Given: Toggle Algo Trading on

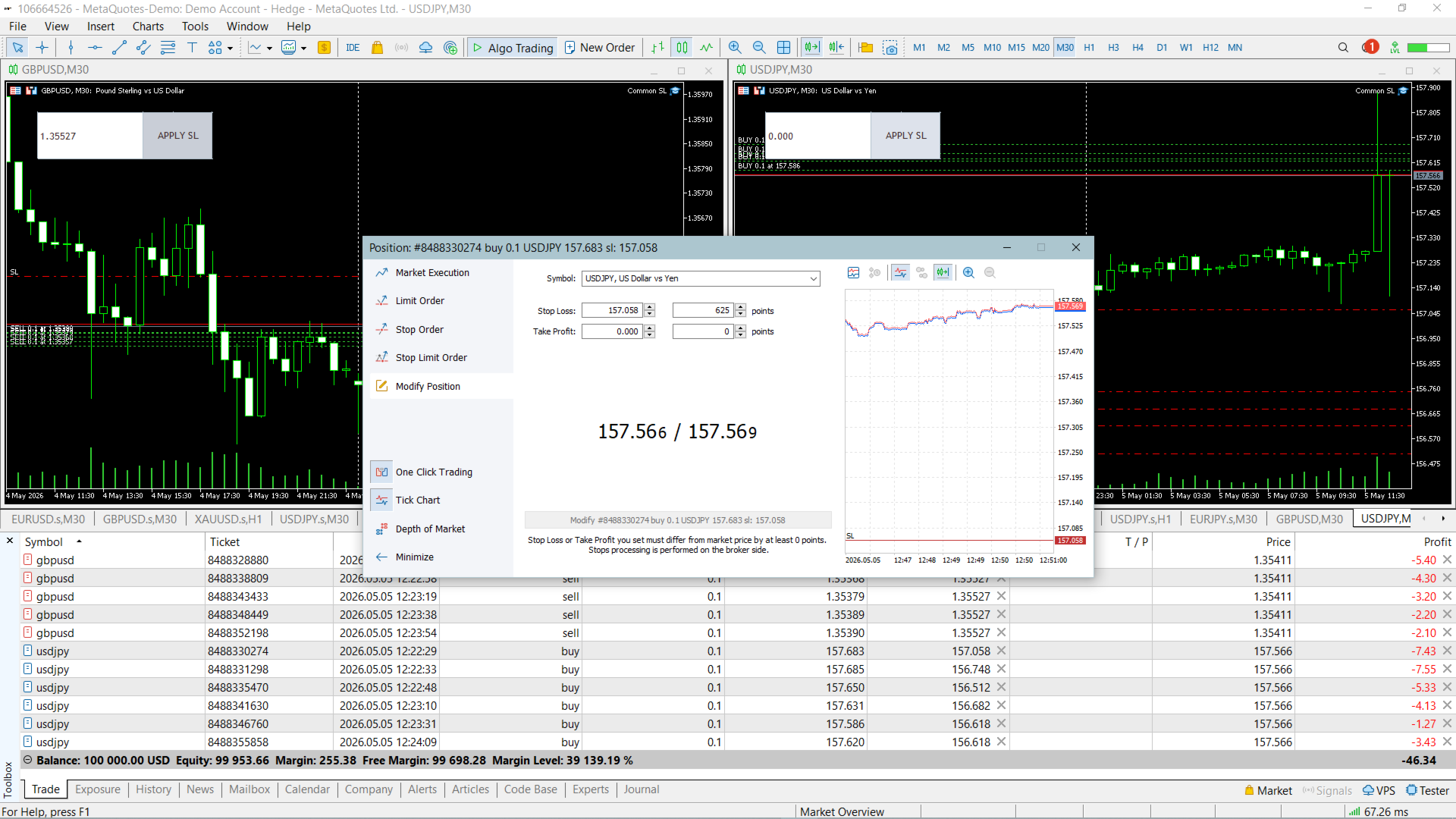Looking at the screenshot, I should [513, 48].
